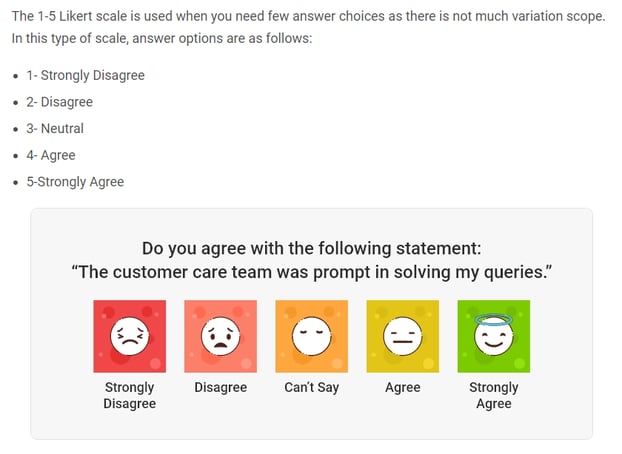Select the sad face emoji tile

[220, 337]
